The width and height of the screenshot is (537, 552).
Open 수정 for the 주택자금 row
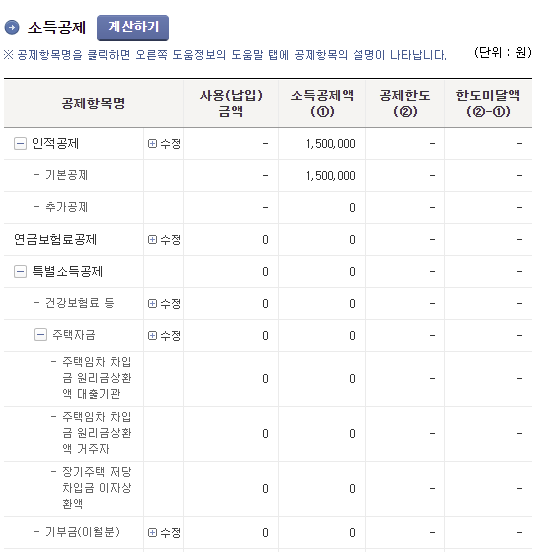click(164, 335)
